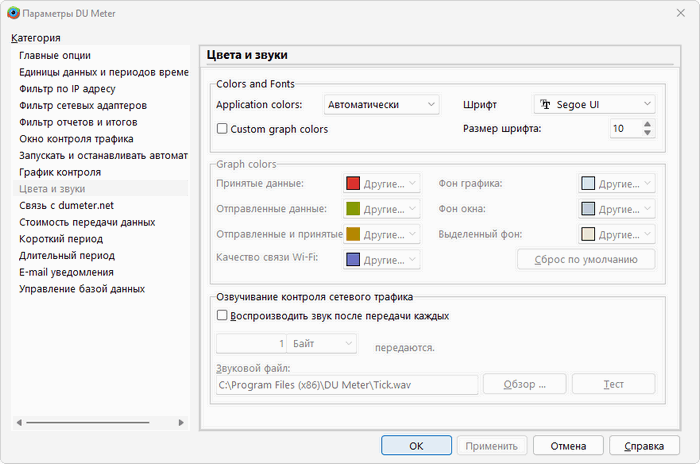Increase font size with up arrow
The height and width of the screenshot is (464, 700).
[x=647, y=124]
